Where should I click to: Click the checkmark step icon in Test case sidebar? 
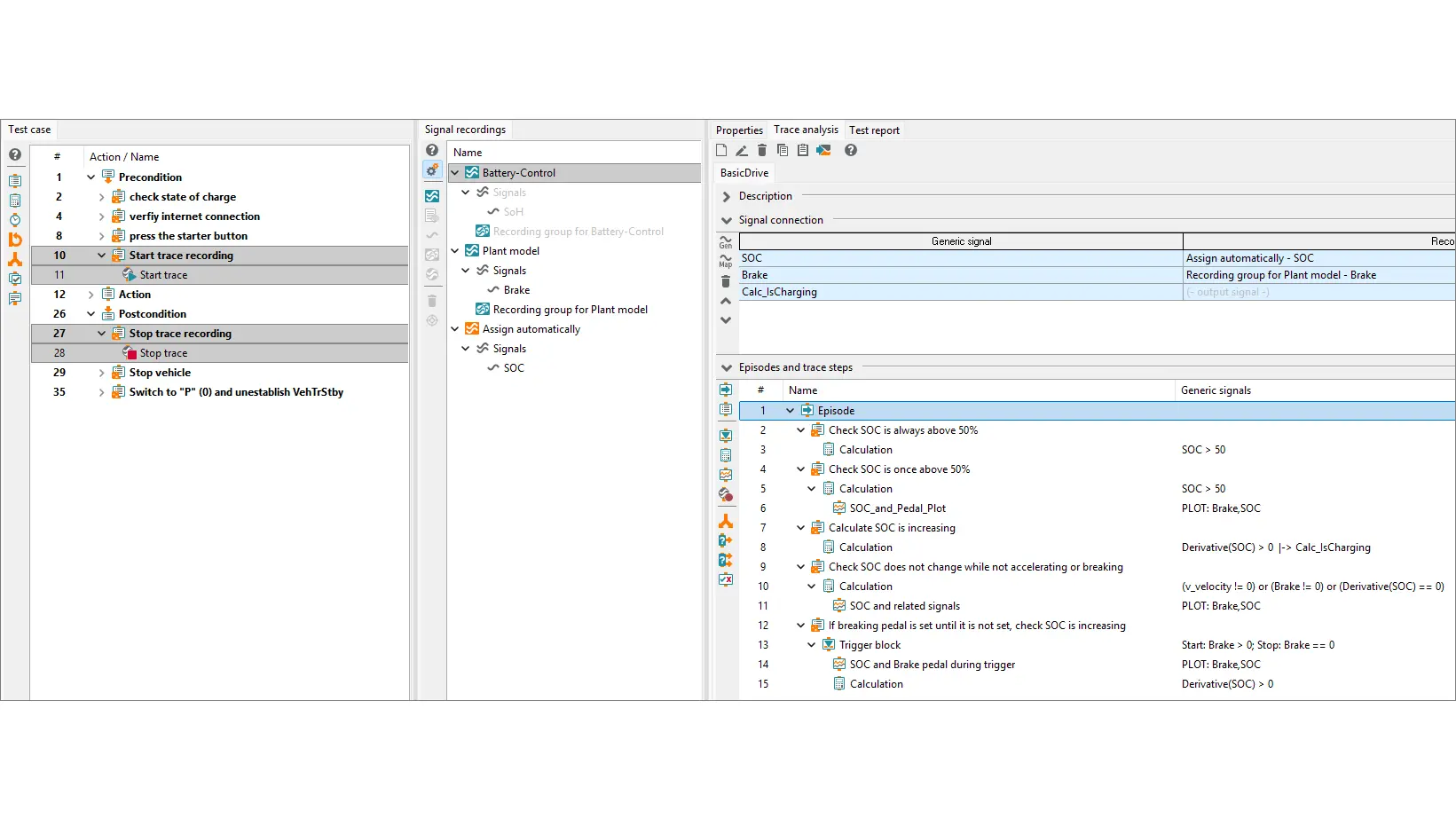point(15,279)
